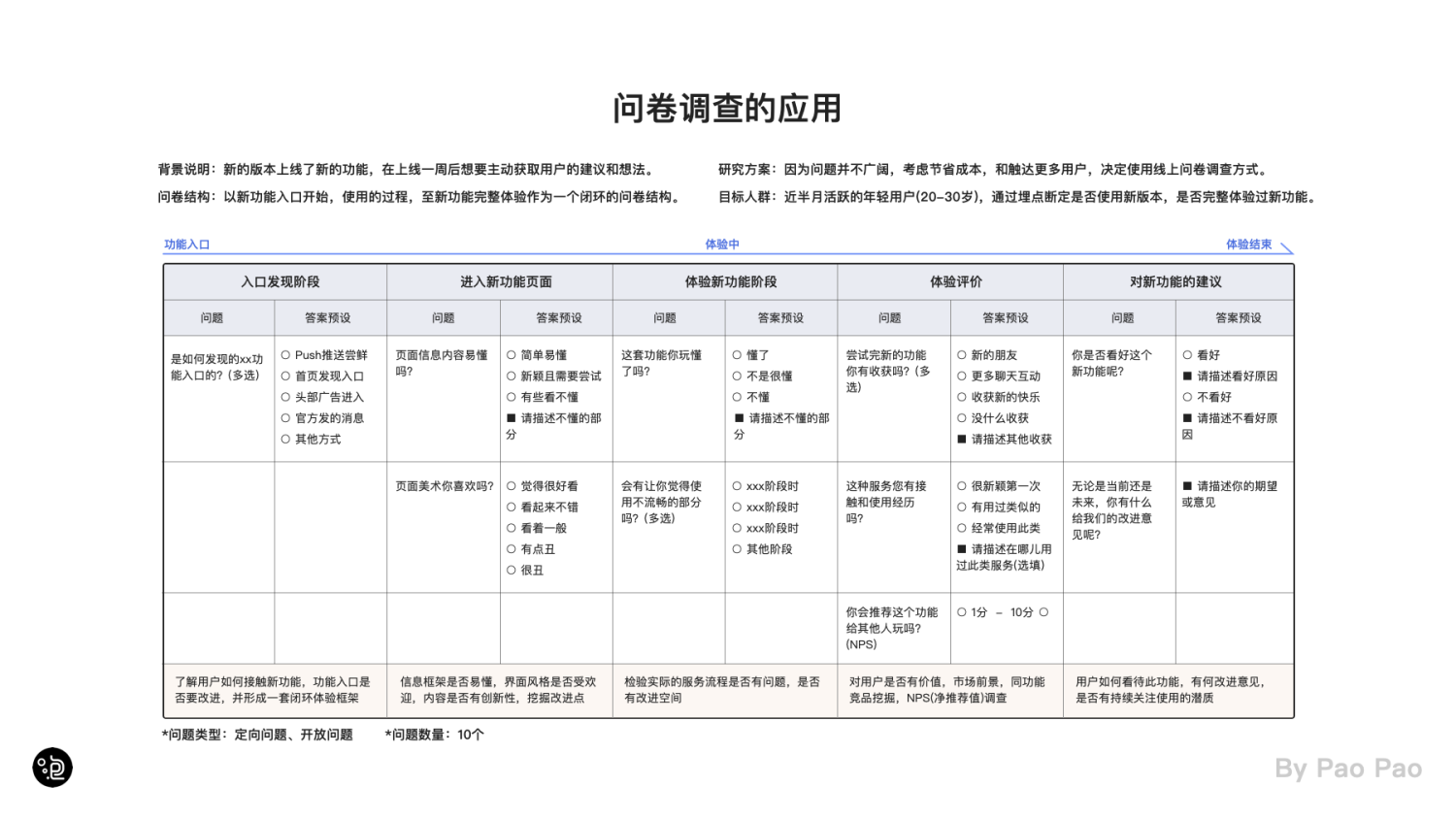Select the Push推送尝鲜 radio option
This screenshot has width=1456, height=820.
tap(285, 355)
